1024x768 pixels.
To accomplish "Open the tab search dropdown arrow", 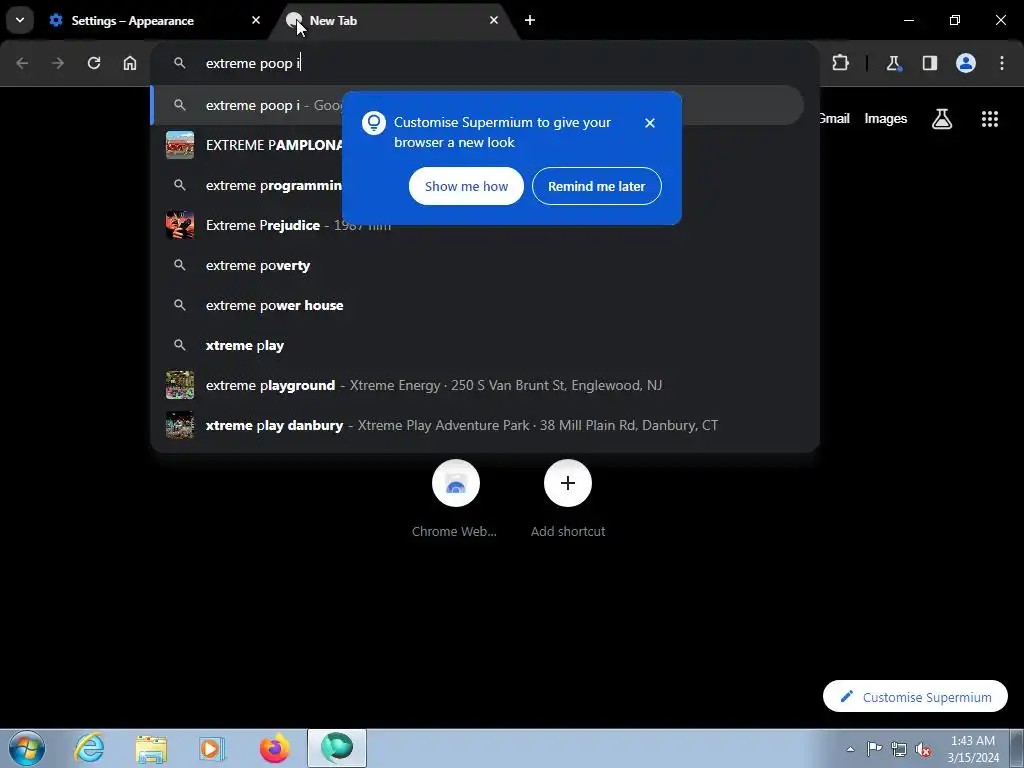I will pos(20,20).
